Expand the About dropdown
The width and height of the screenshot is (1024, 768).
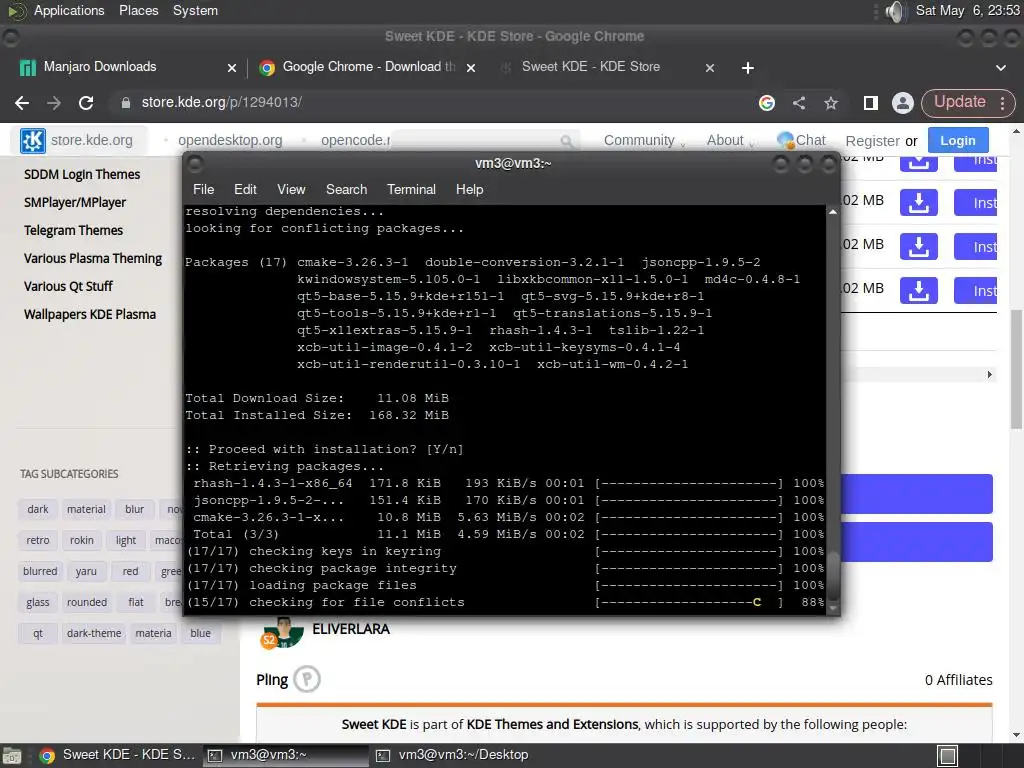730,140
